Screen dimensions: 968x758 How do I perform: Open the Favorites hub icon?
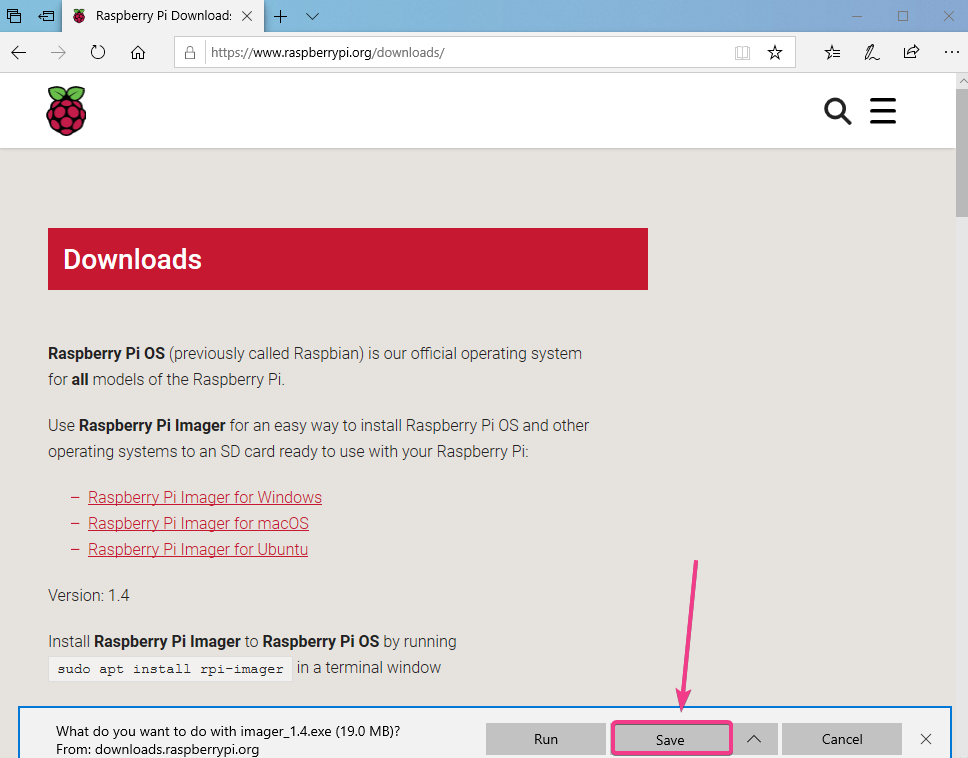832,52
